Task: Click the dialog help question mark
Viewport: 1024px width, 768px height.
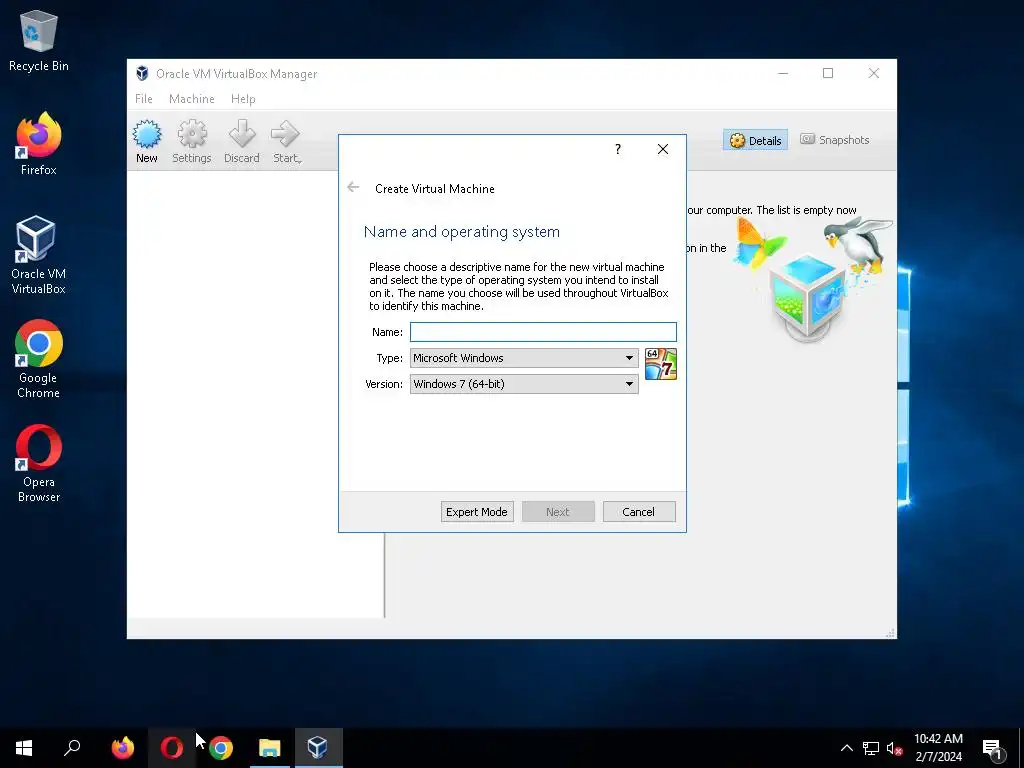Action: [x=618, y=149]
